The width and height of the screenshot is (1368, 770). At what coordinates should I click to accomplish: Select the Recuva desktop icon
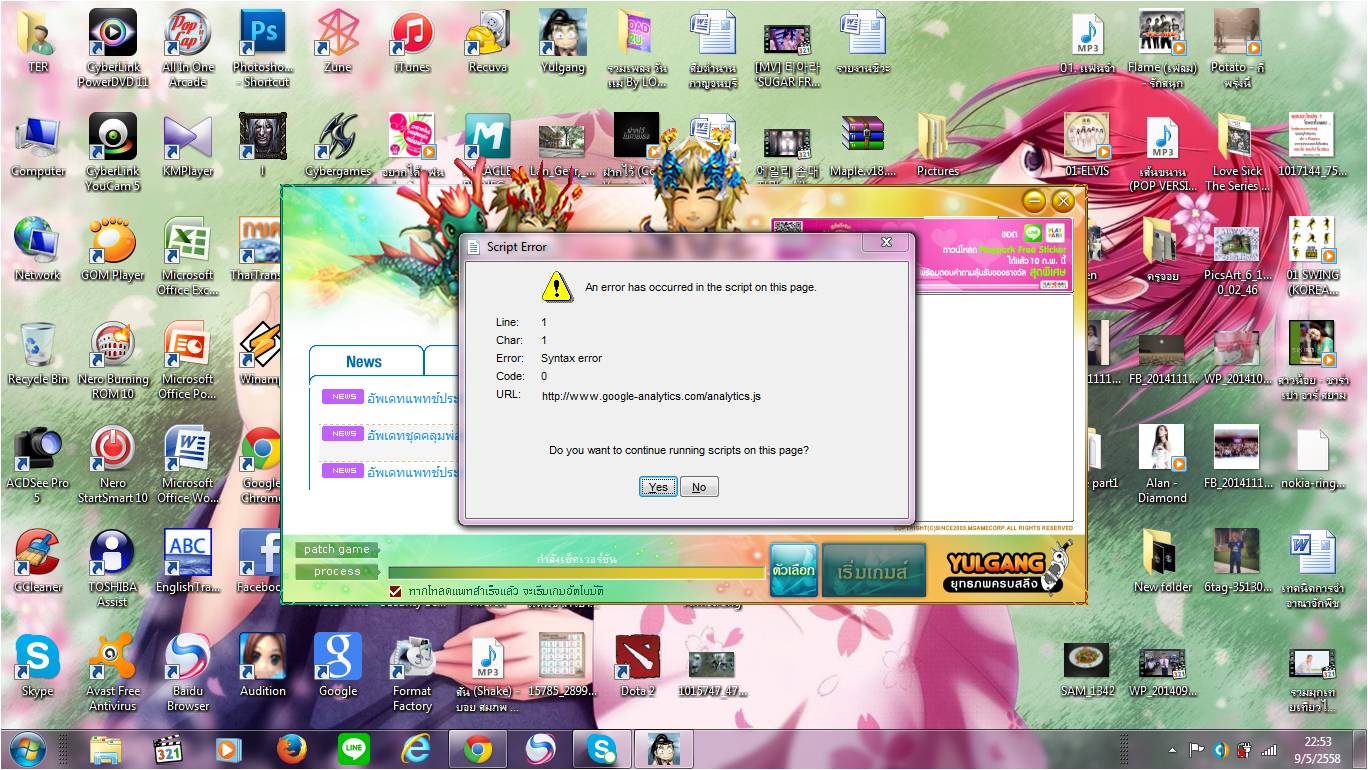(x=488, y=42)
